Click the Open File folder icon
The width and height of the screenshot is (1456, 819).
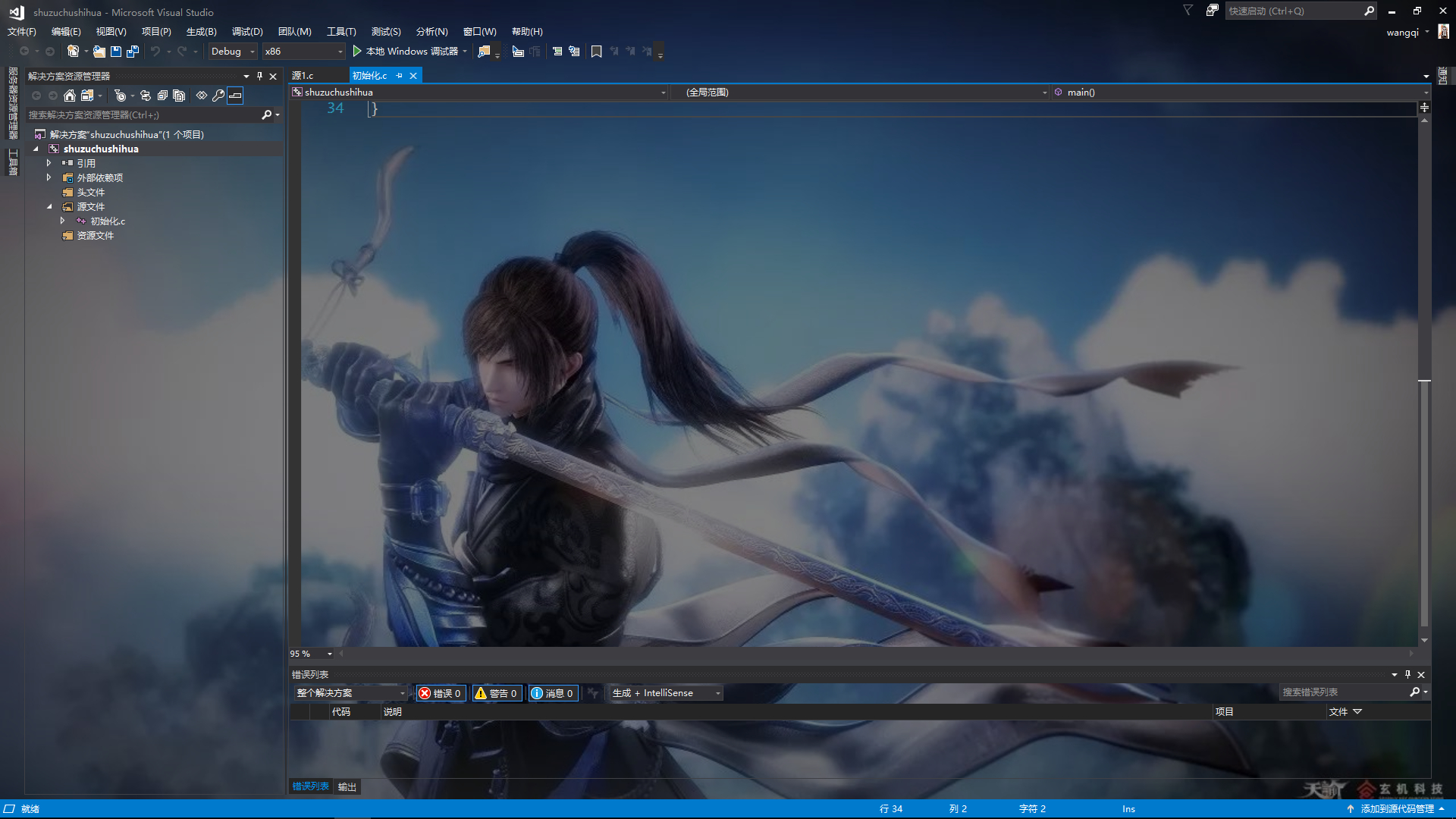[99, 52]
